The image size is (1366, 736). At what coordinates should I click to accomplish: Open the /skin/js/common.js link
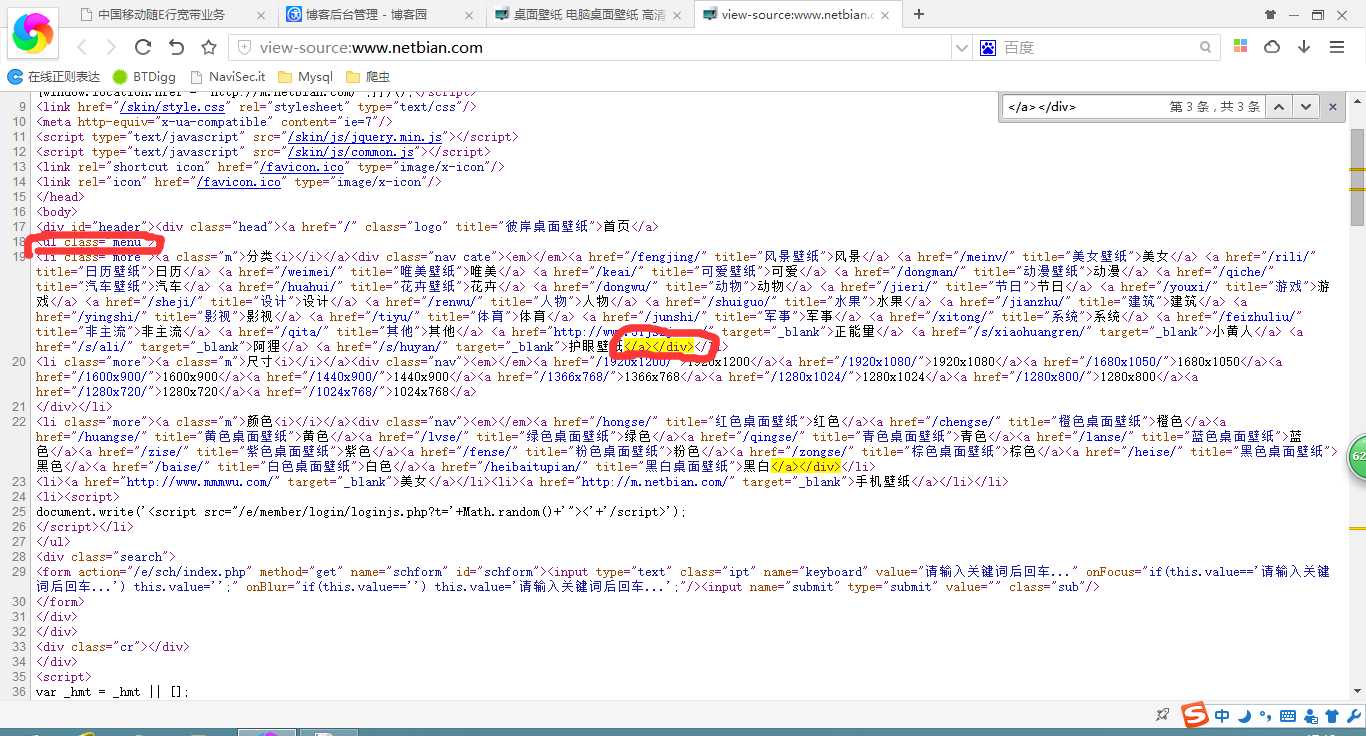coord(350,152)
